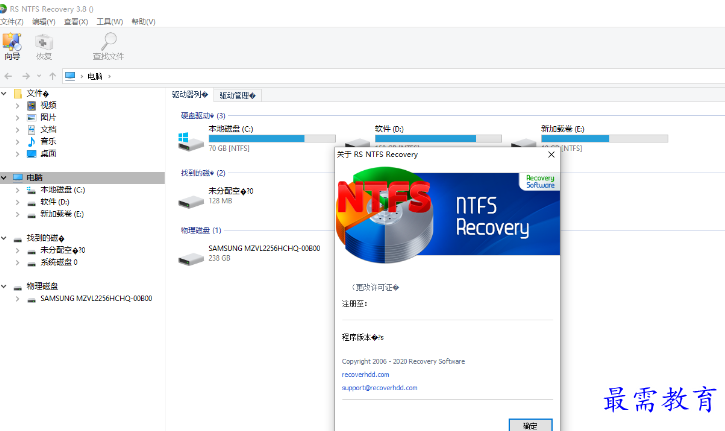Click Recovery Software badge in banner
This screenshot has height=431, width=725.
tap(540, 181)
